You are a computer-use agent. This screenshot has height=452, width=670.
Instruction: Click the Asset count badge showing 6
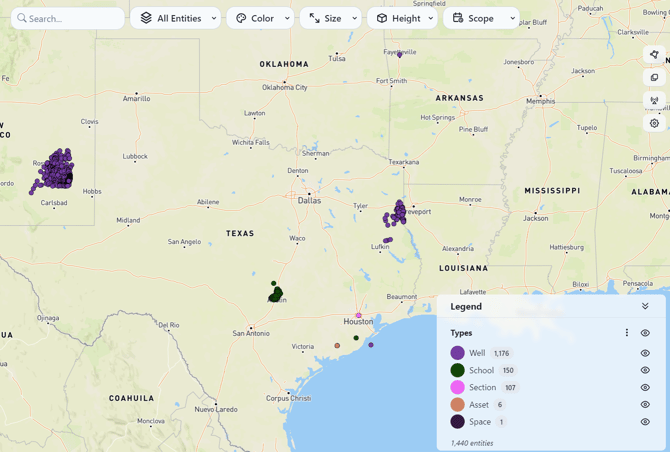(499, 405)
